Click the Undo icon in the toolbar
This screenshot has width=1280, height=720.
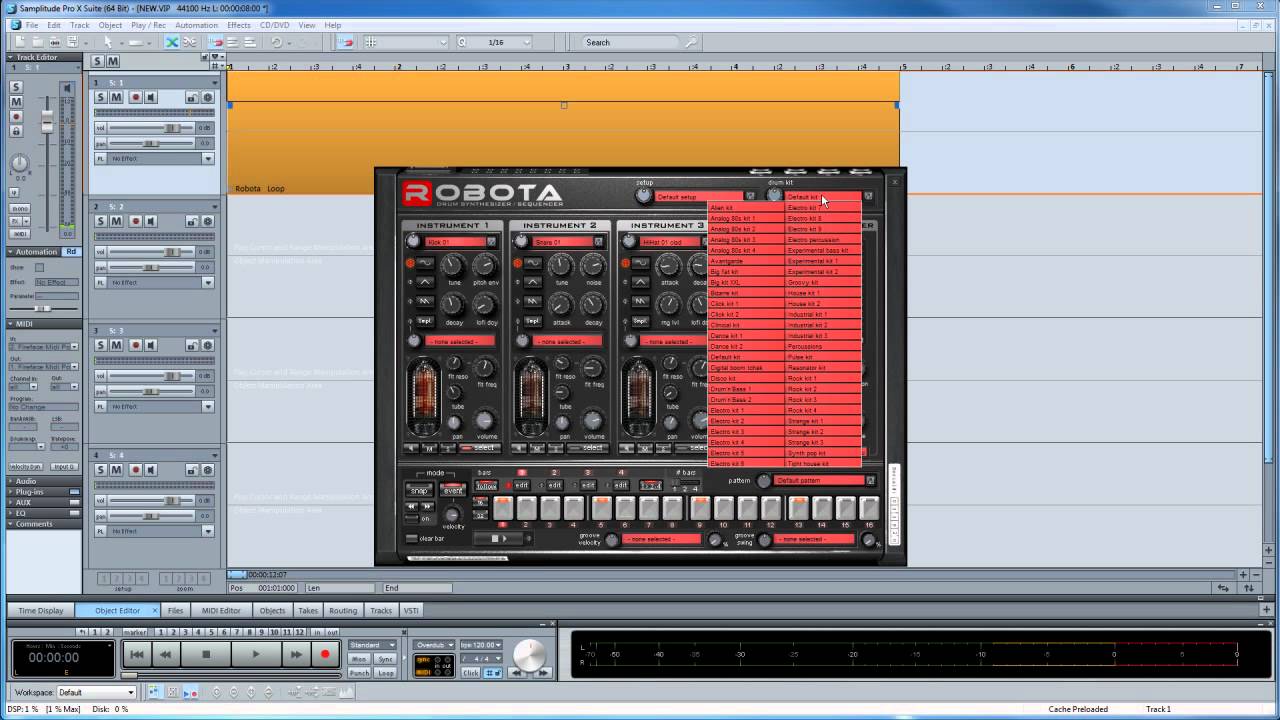[x=277, y=42]
